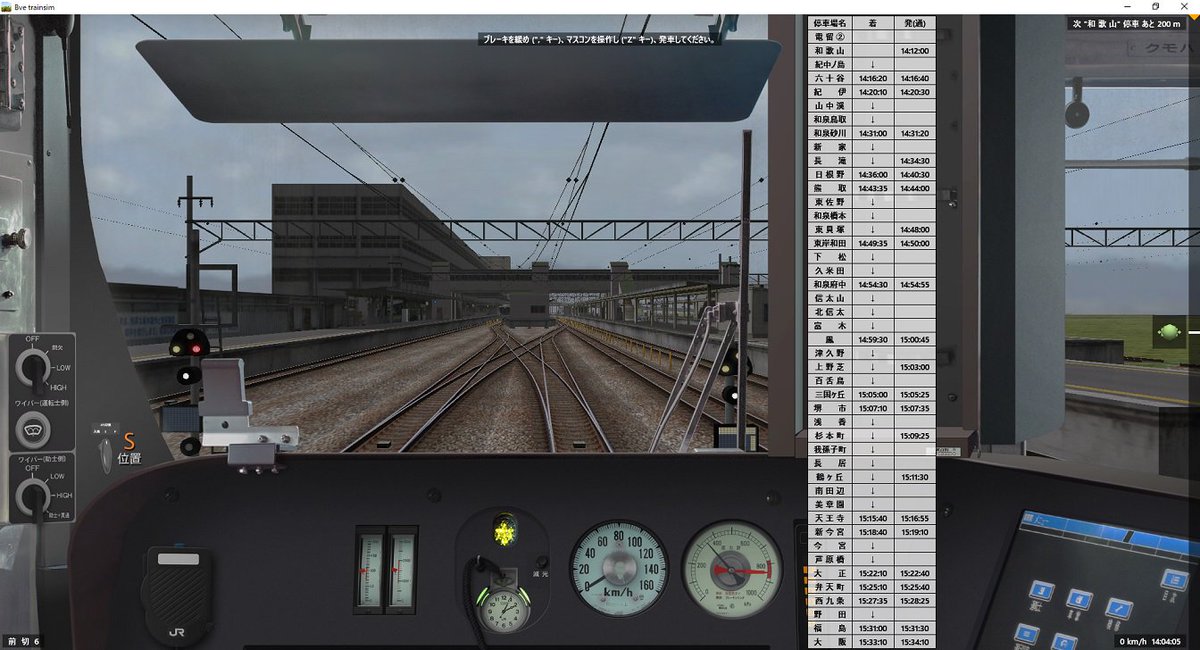Image resolution: width=1200 pixels, height=650 pixels.
Task: Click the 前切 6 notch indicator
Action: point(23,641)
